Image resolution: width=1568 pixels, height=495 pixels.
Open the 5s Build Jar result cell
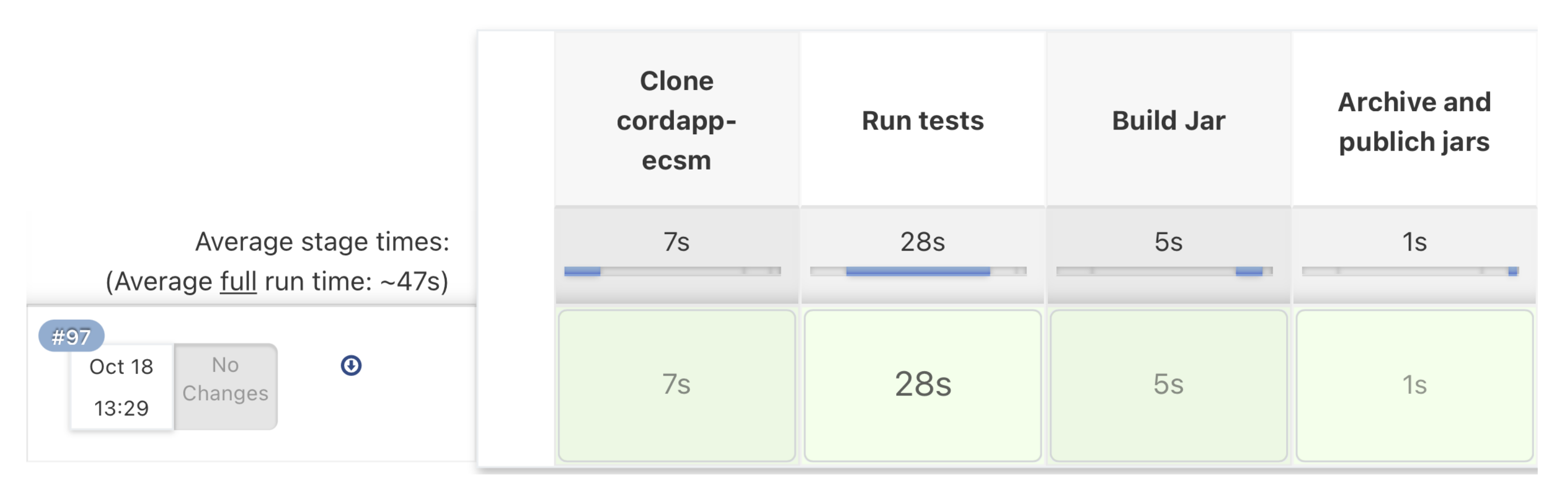[x=1168, y=385]
